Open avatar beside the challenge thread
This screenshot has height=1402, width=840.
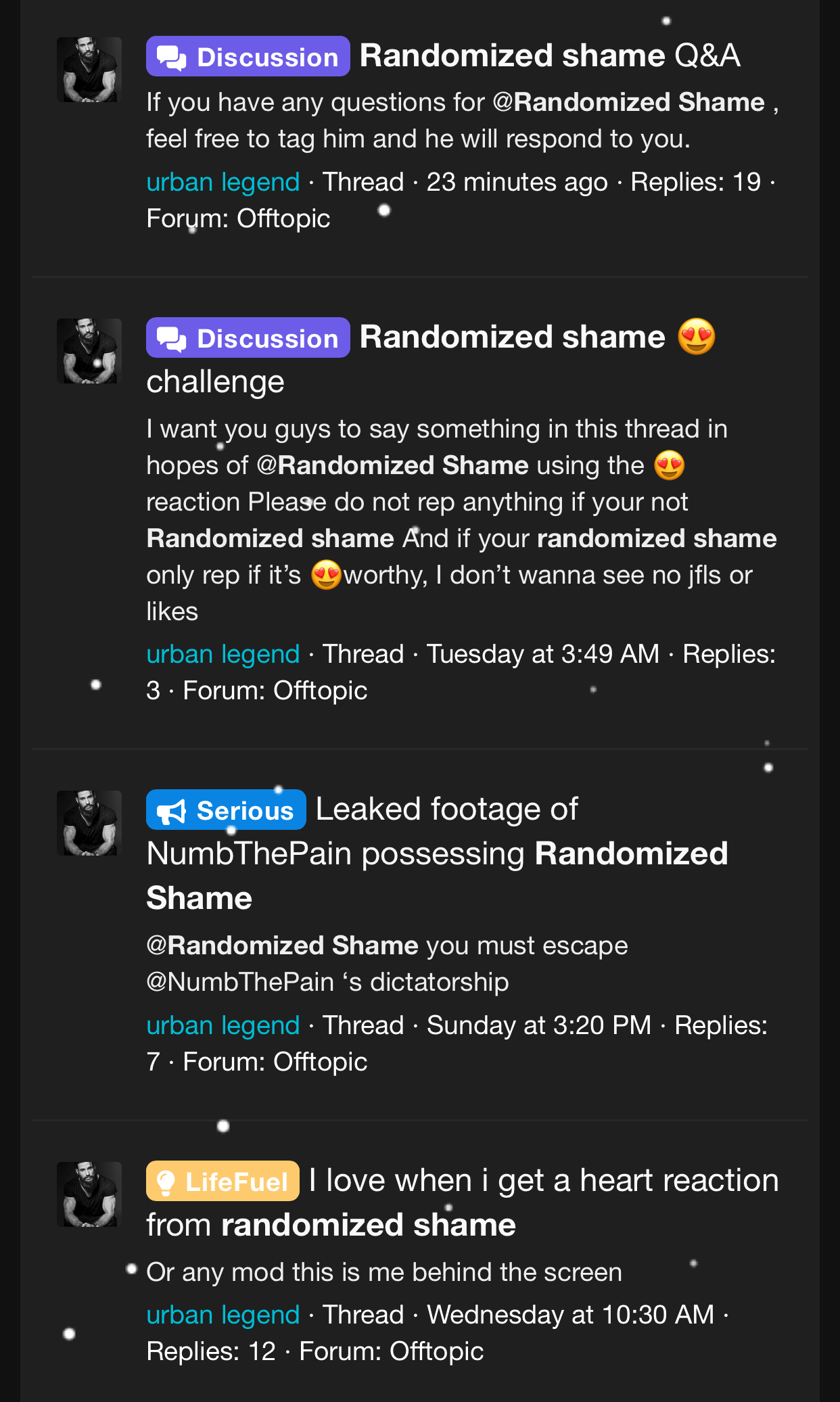(89, 351)
